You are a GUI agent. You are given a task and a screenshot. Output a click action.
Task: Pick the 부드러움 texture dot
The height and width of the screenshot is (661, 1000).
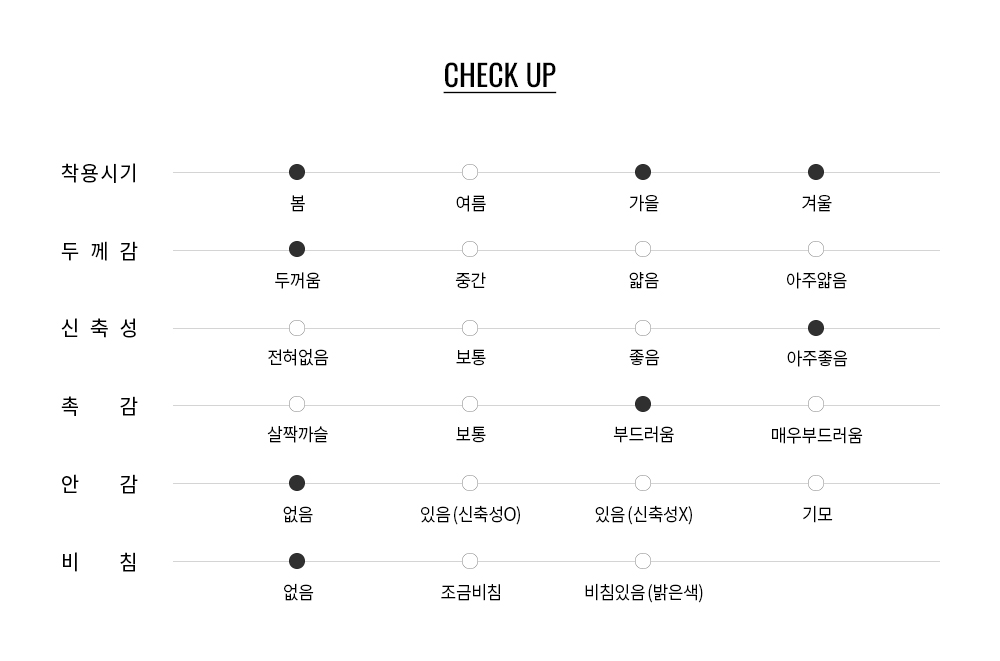643,404
